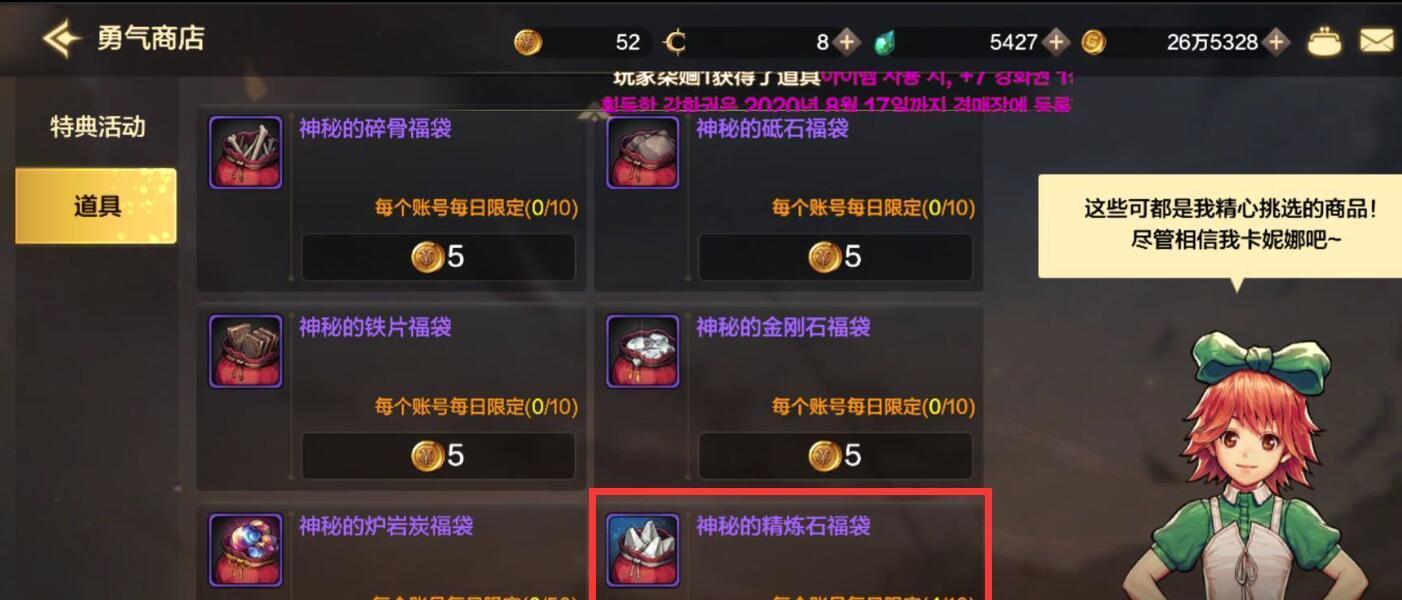
Task: Select the 神秘的炉岩炭福袋 item icon
Action: (x=245, y=550)
